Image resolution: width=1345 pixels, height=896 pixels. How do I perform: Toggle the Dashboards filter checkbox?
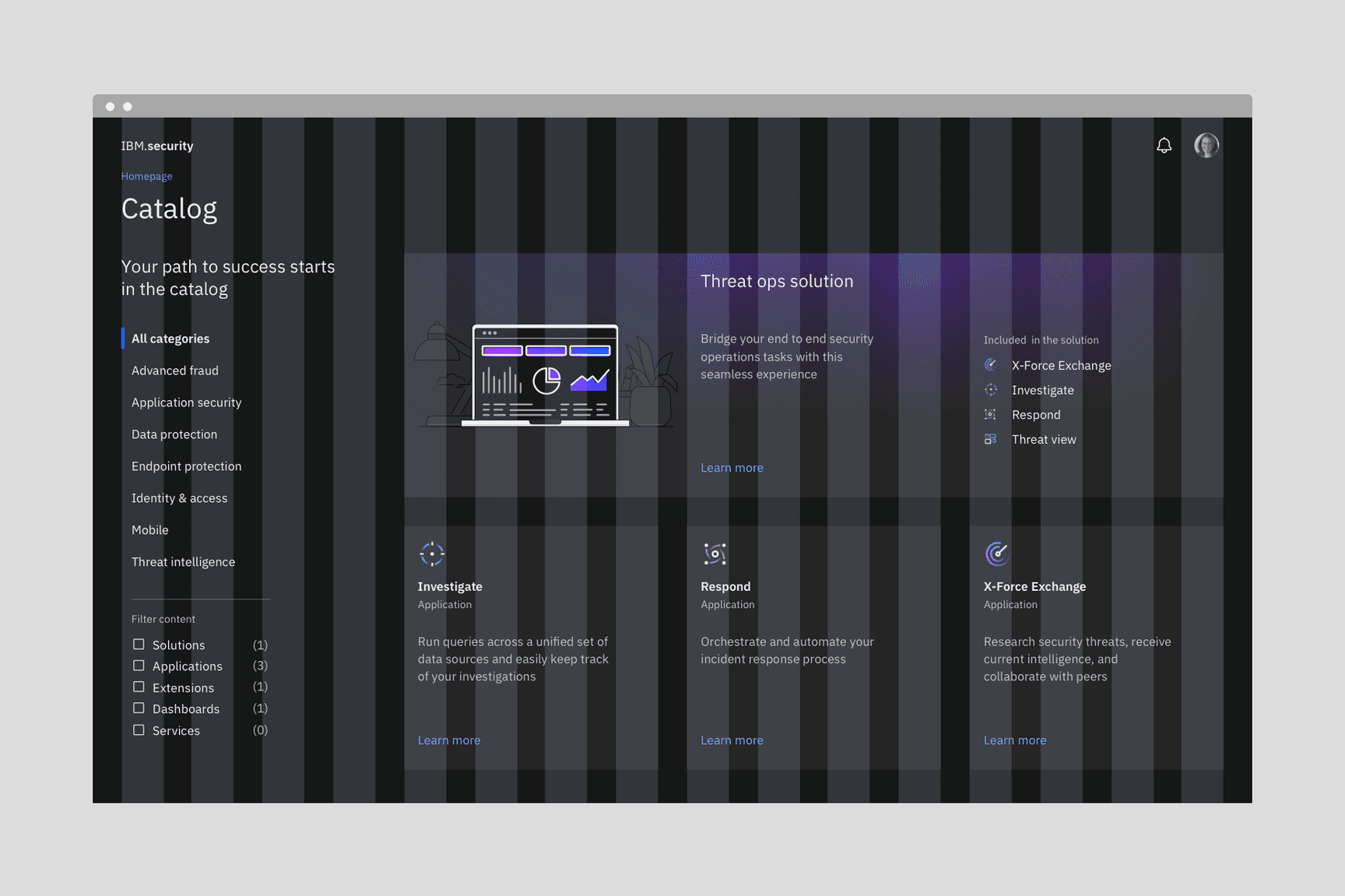[x=139, y=708]
